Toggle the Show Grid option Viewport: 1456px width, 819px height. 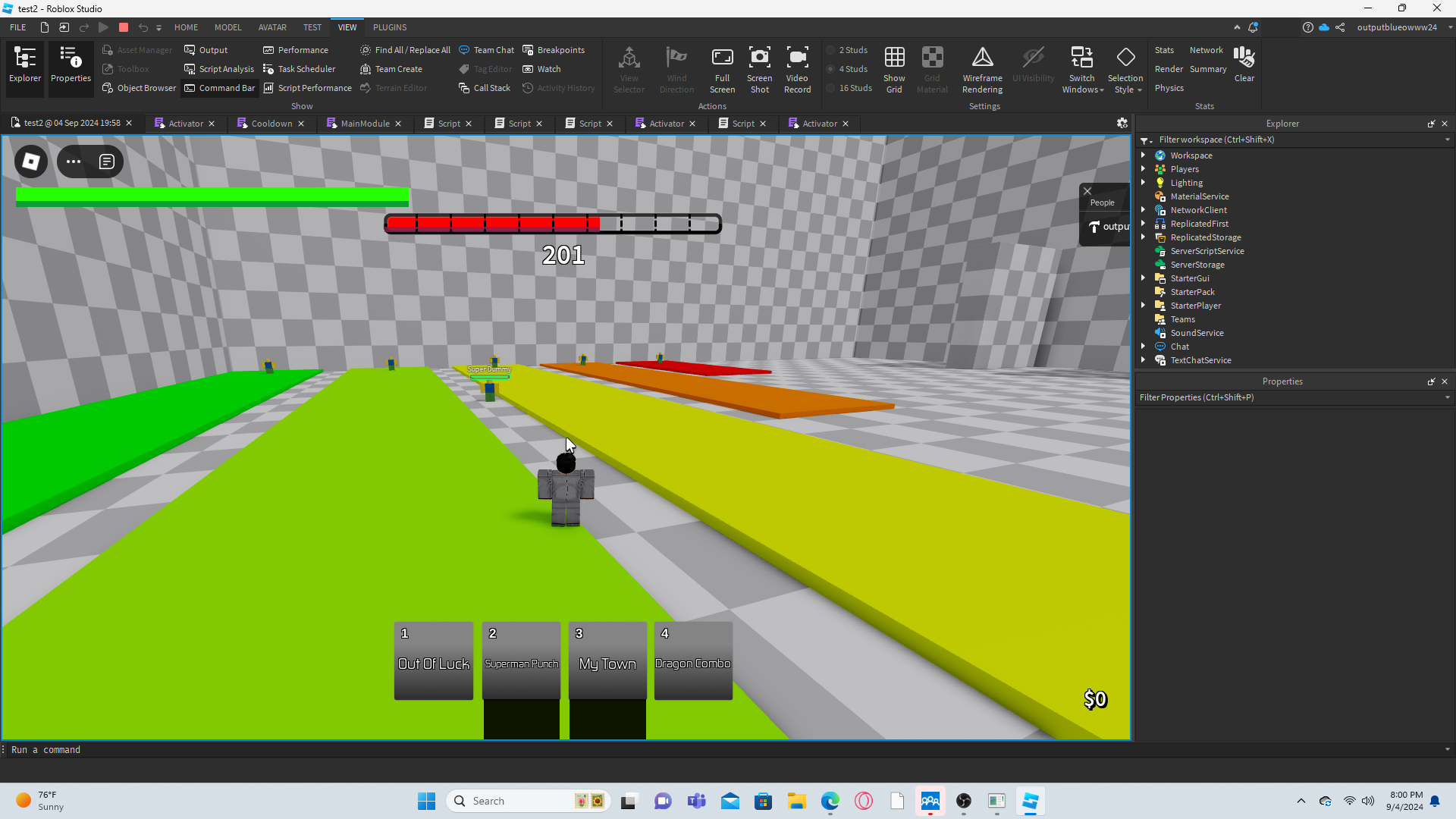[894, 58]
